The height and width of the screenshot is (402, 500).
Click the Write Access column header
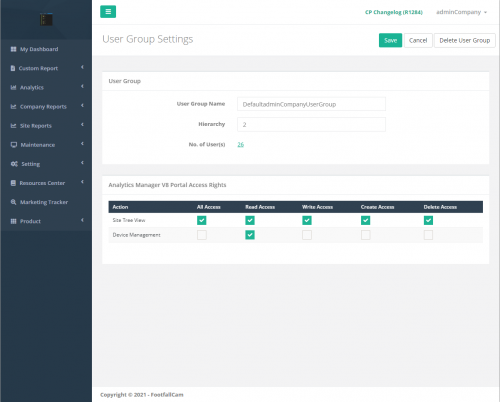(317, 207)
